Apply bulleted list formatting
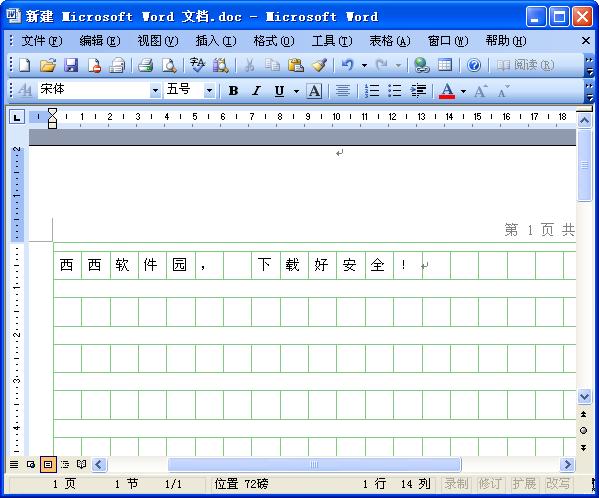 (x=395, y=91)
